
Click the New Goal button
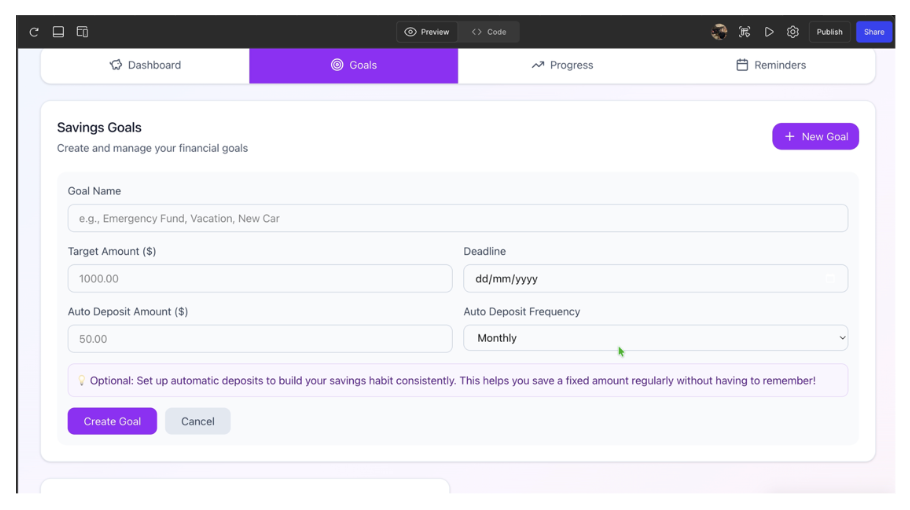(815, 137)
